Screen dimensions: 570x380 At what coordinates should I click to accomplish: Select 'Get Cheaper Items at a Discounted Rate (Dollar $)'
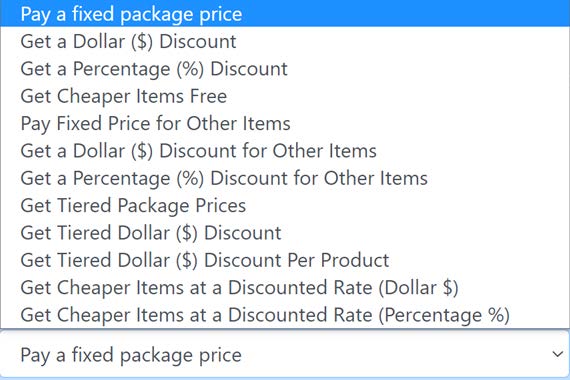pyautogui.click(x=285, y=287)
